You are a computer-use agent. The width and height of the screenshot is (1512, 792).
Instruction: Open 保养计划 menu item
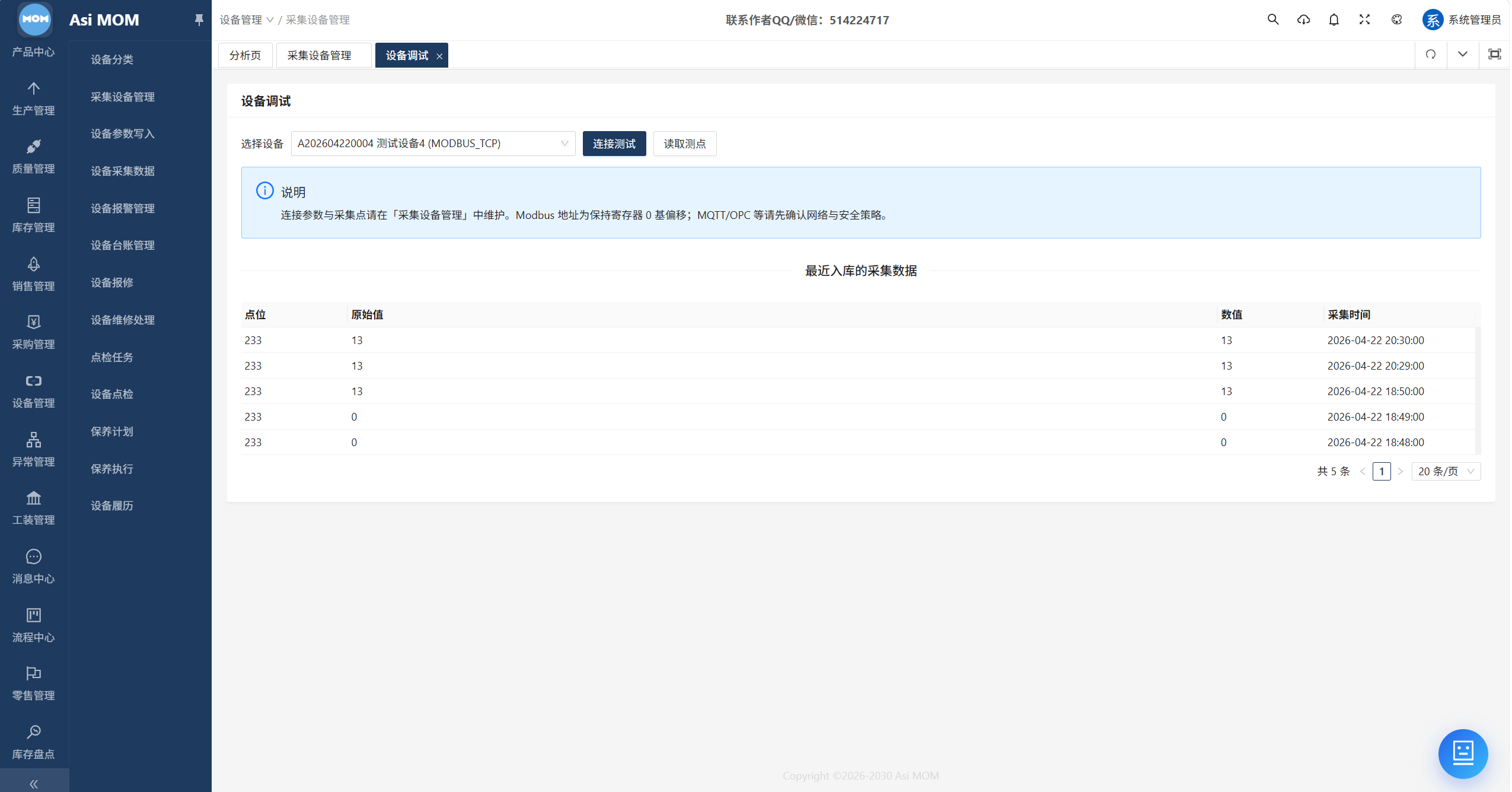click(112, 431)
